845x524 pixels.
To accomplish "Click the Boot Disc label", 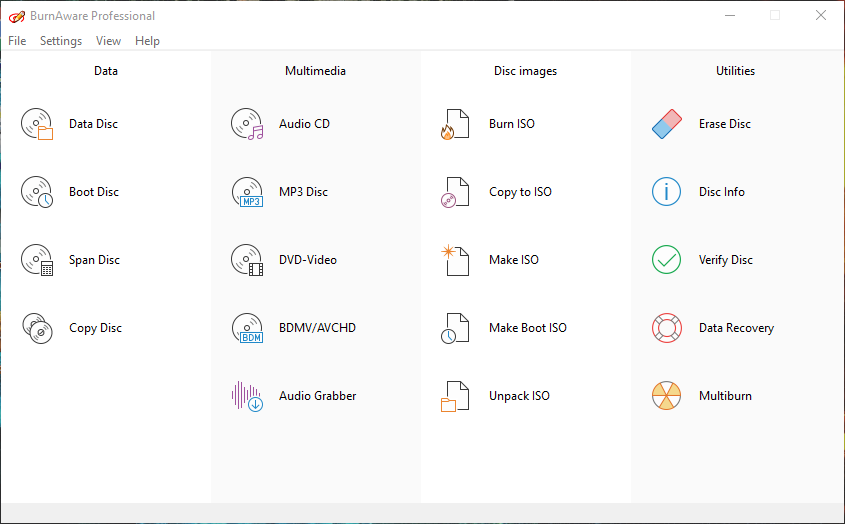I will coord(94,192).
